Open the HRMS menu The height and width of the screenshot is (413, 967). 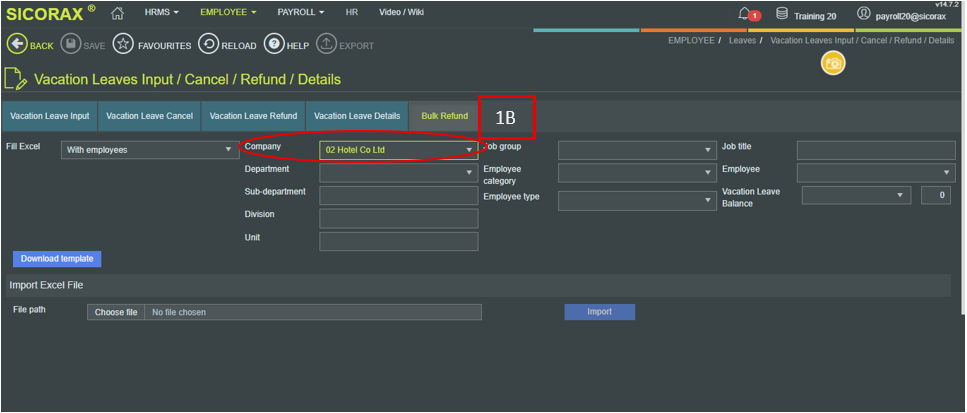click(x=162, y=12)
